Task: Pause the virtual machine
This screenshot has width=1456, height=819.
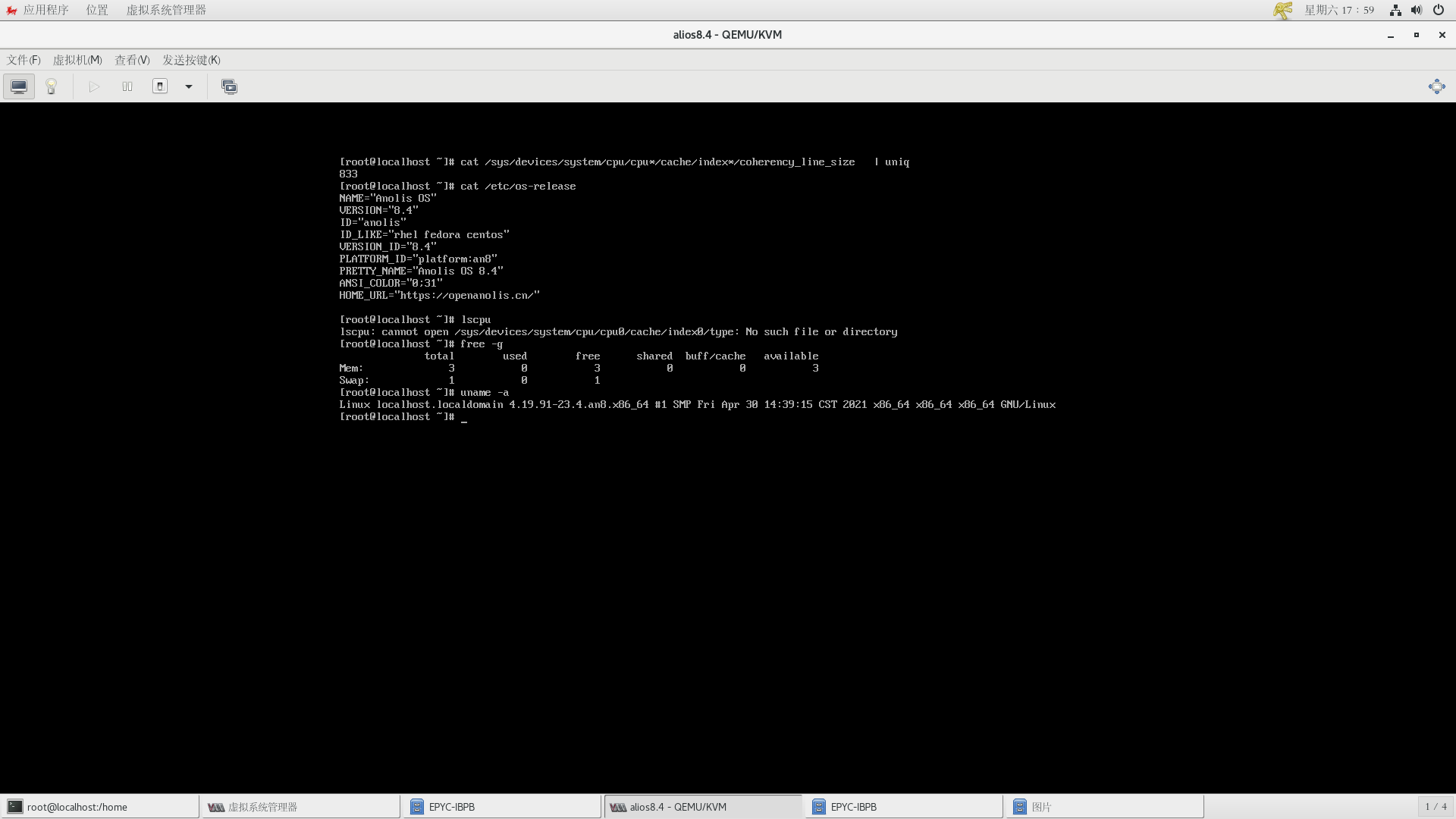Action: (x=127, y=86)
